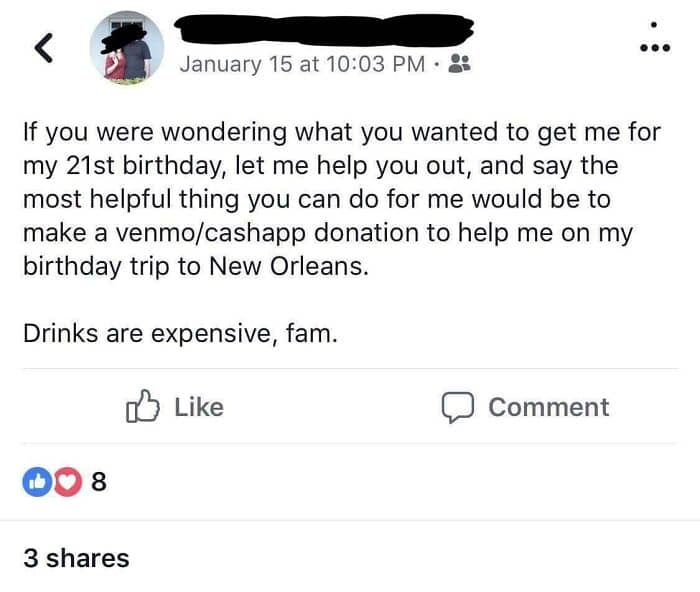Screen dimensions: 700x592
Task: Click the "Drinks are expensive, fam." line
Action: point(180,333)
